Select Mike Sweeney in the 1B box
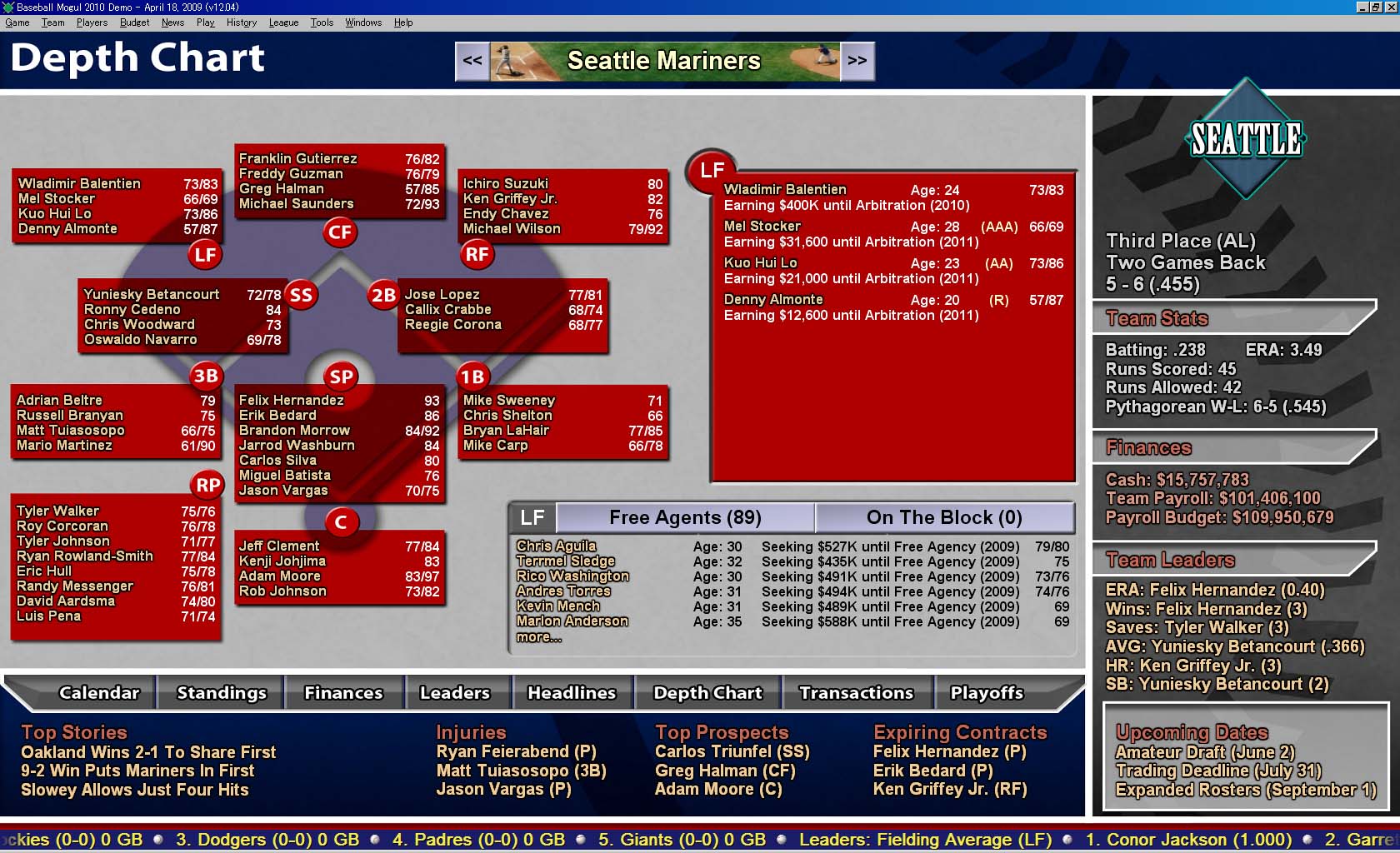Viewport: 1400px width, 853px height. [x=509, y=400]
